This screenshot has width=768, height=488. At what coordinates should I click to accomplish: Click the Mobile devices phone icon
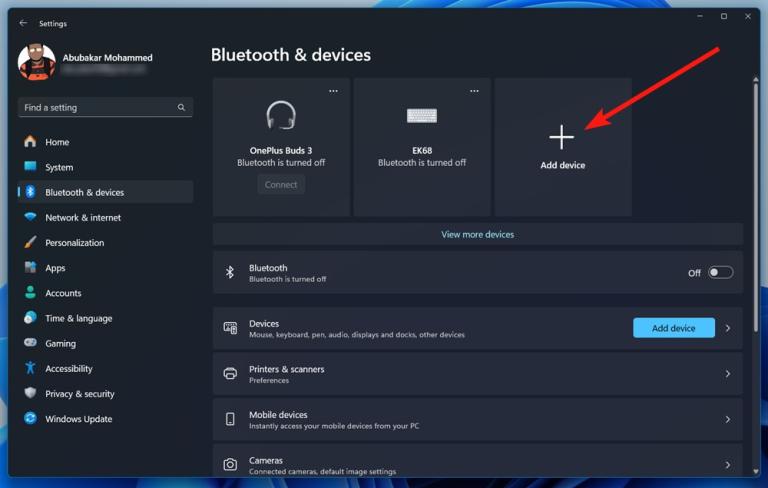tap(230, 419)
